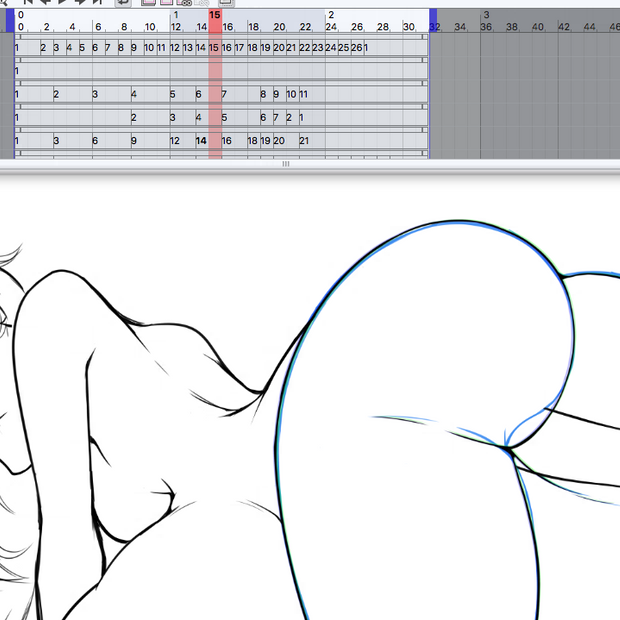Select cel 3 in the fifth track
The height and width of the screenshot is (620, 620).
(56, 141)
